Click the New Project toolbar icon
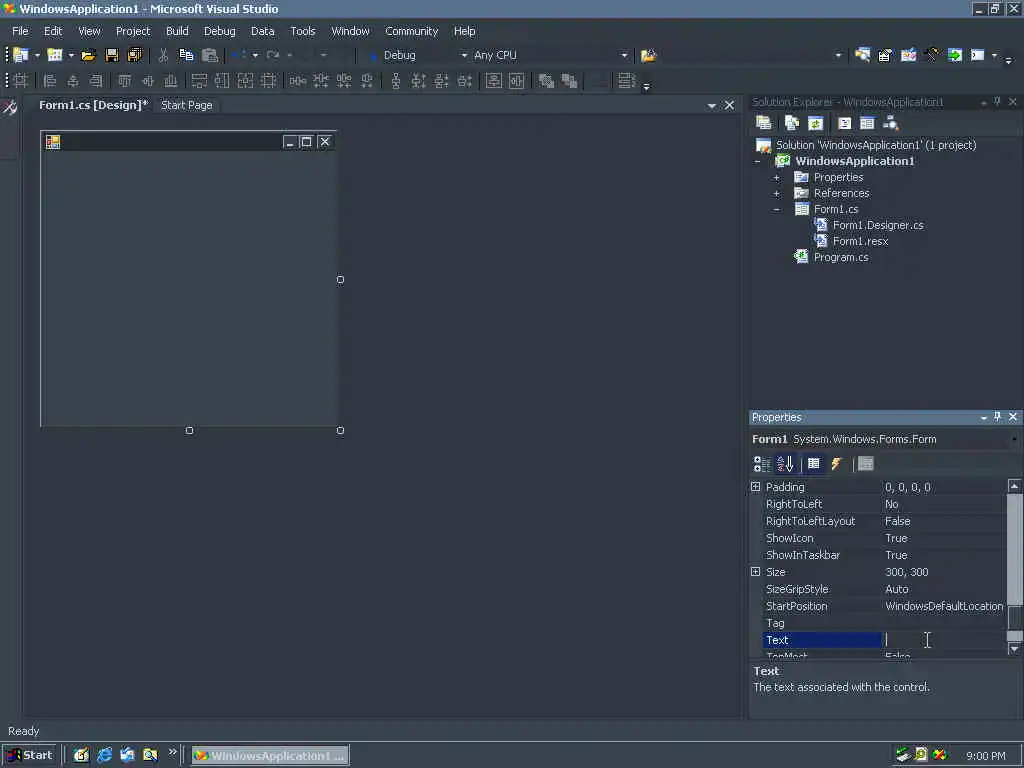Viewport: 1024px width, 768px height. pos(21,56)
